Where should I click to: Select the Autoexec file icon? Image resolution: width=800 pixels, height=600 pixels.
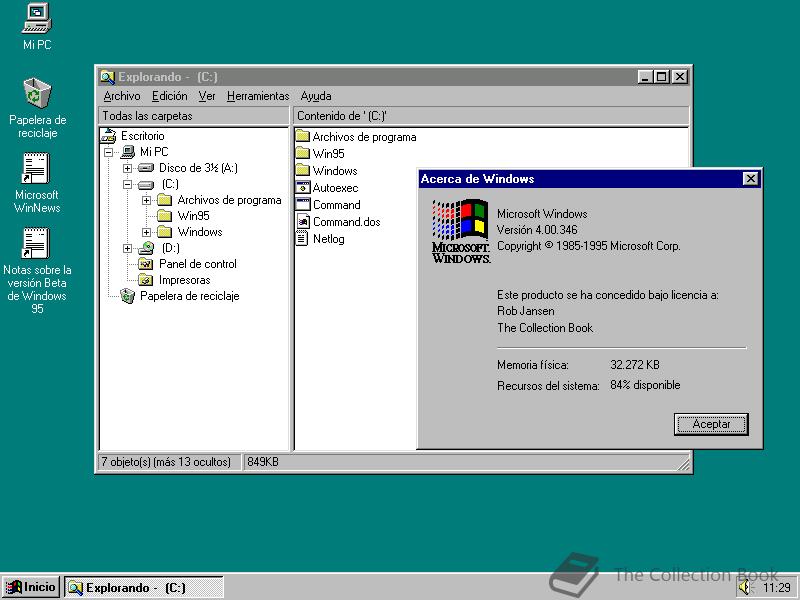[303, 187]
